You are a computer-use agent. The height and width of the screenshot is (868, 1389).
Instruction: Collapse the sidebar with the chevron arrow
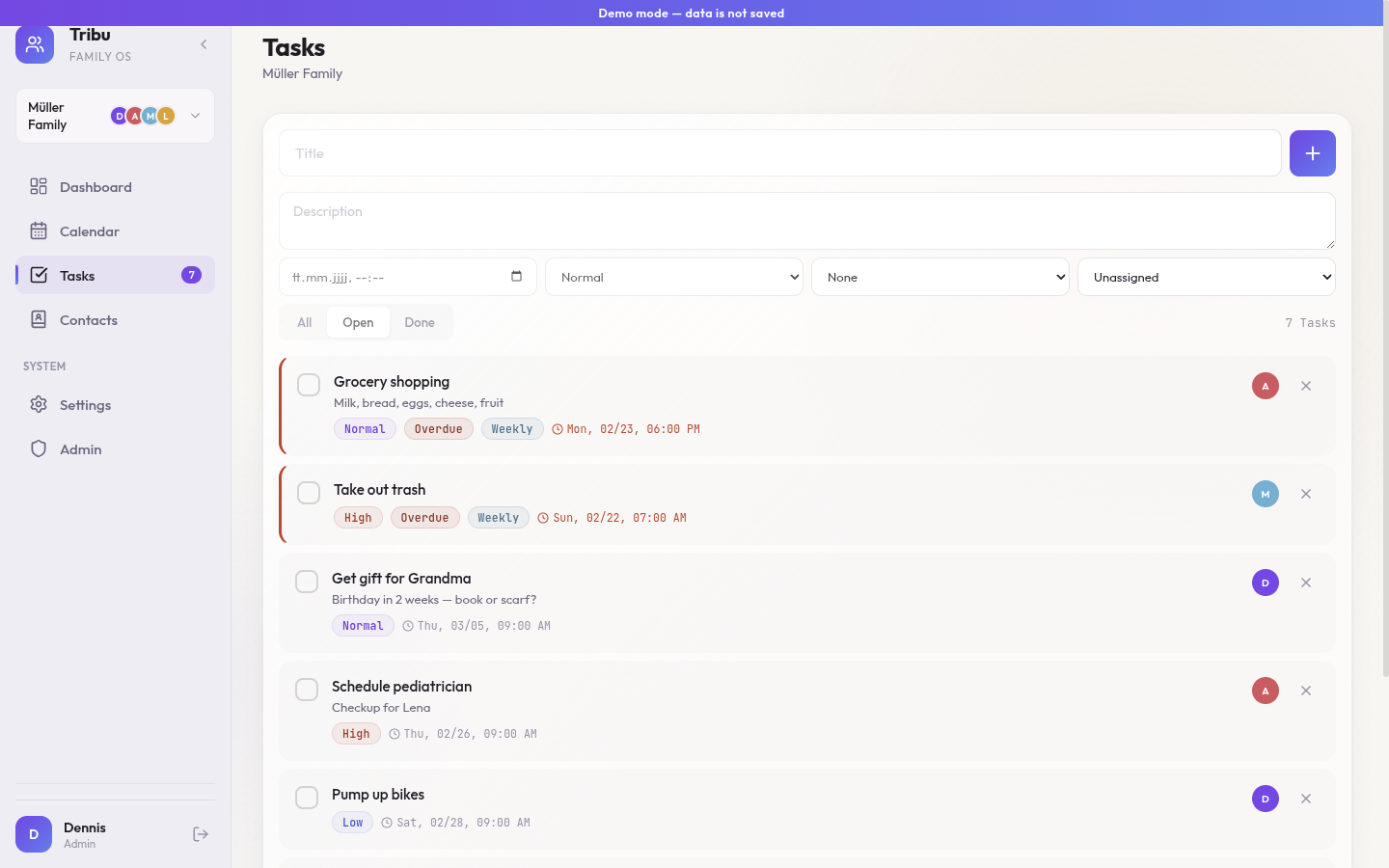click(204, 44)
